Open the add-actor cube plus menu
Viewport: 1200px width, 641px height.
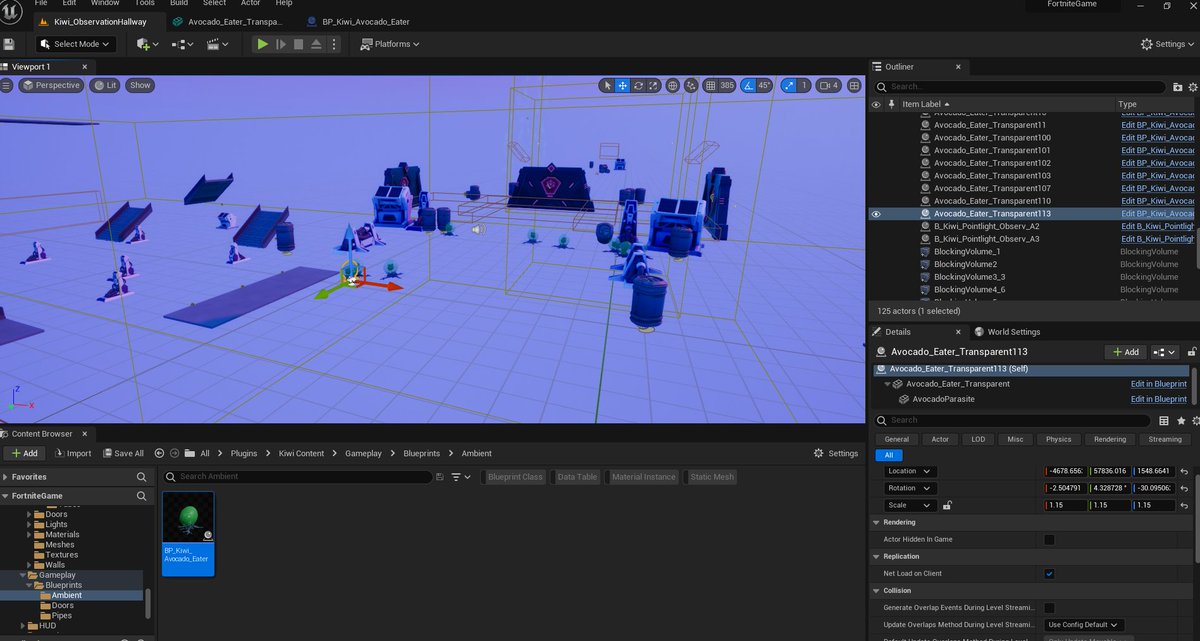(x=147, y=44)
